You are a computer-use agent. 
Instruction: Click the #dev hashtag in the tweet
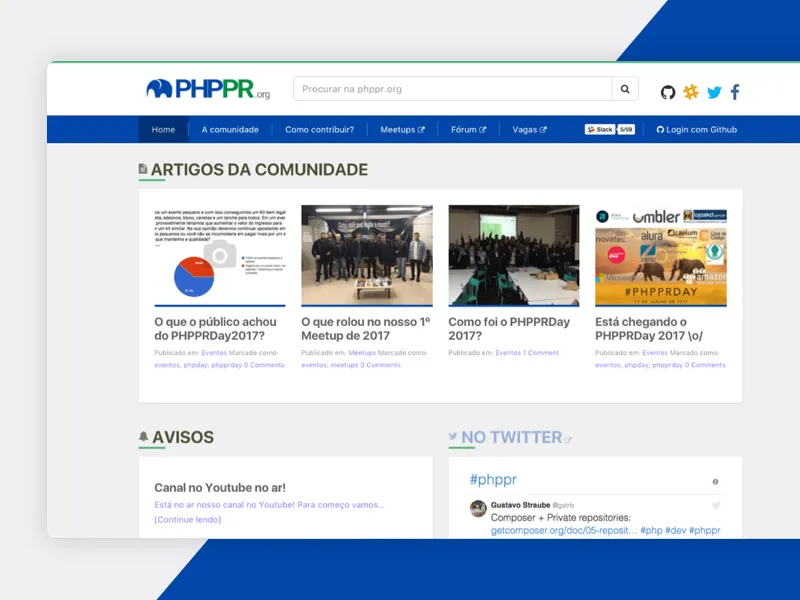(x=676, y=530)
